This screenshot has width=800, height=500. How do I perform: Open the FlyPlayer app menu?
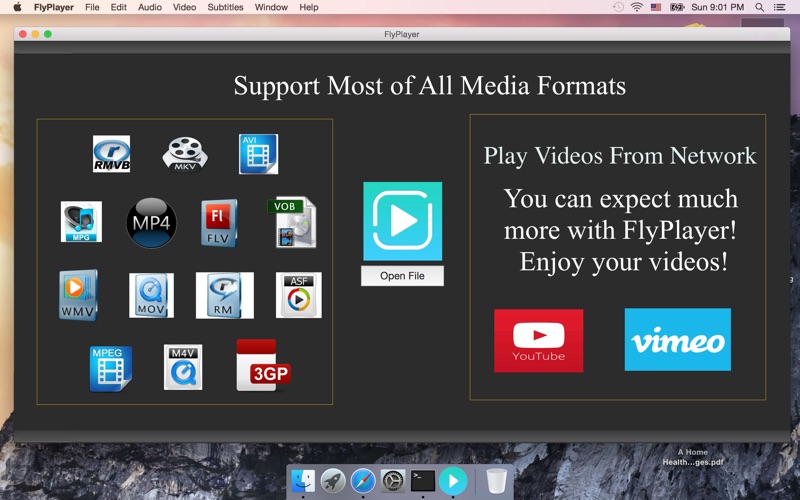click(x=54, y=7)
